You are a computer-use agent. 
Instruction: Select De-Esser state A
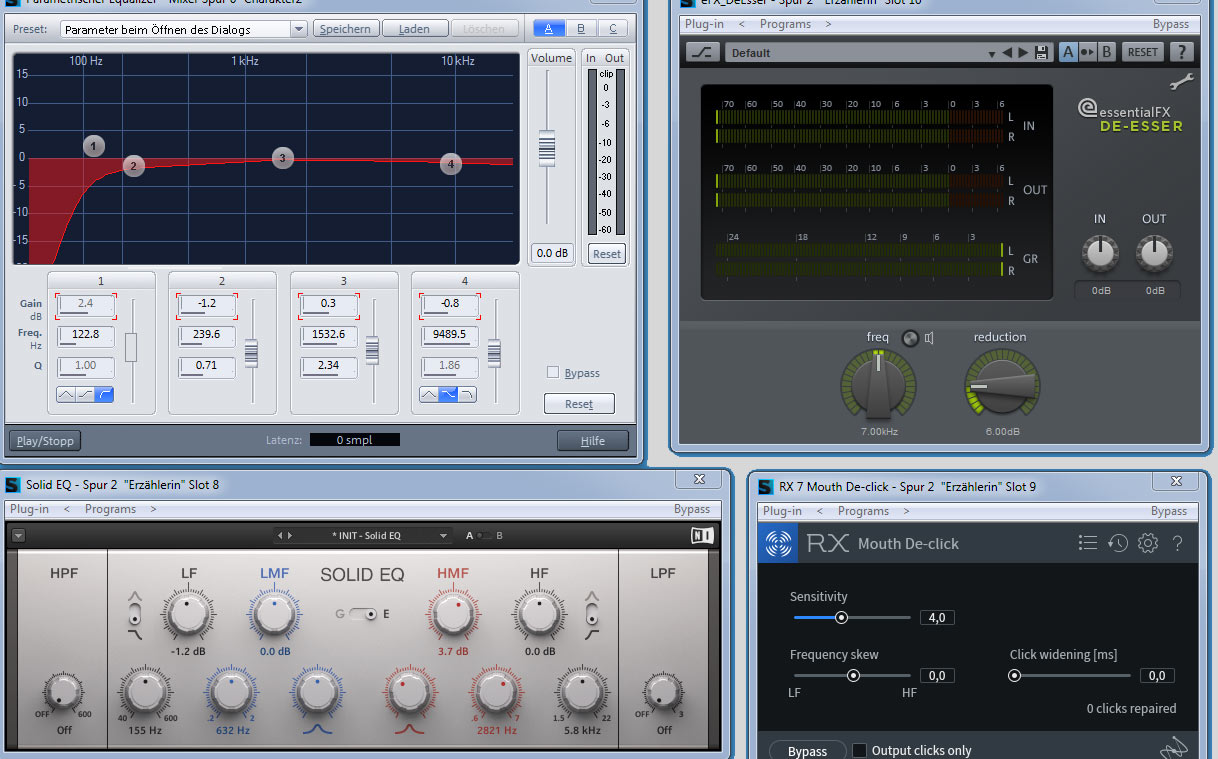coord(1069,52)
